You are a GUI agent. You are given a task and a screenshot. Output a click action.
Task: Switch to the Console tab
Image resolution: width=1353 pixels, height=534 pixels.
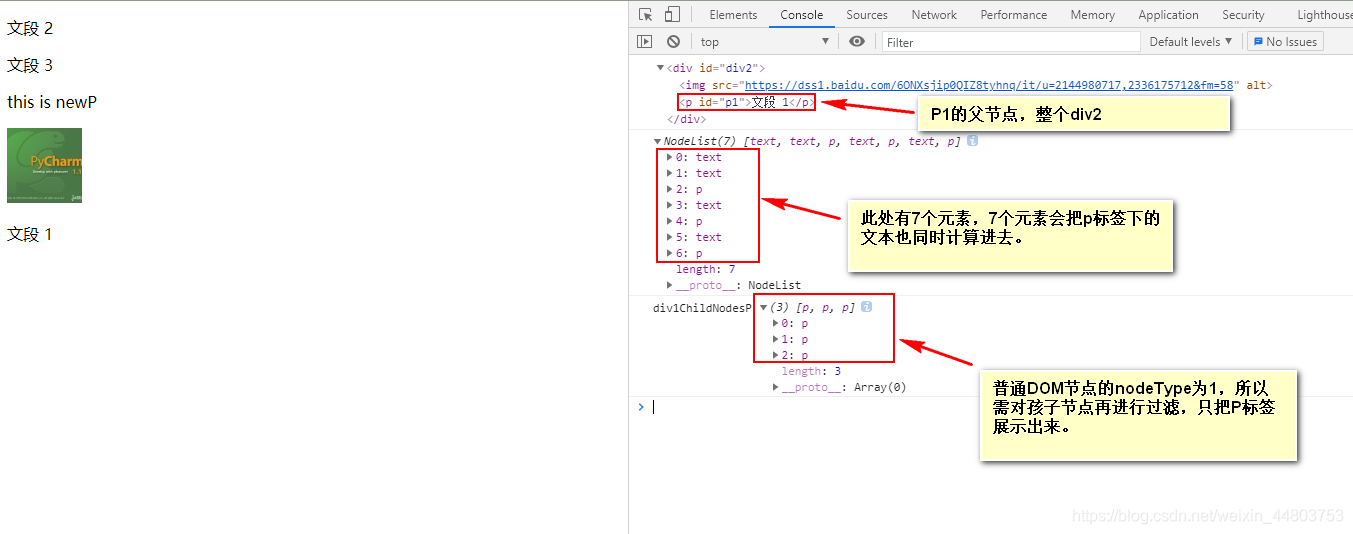[x=802, y=14]
